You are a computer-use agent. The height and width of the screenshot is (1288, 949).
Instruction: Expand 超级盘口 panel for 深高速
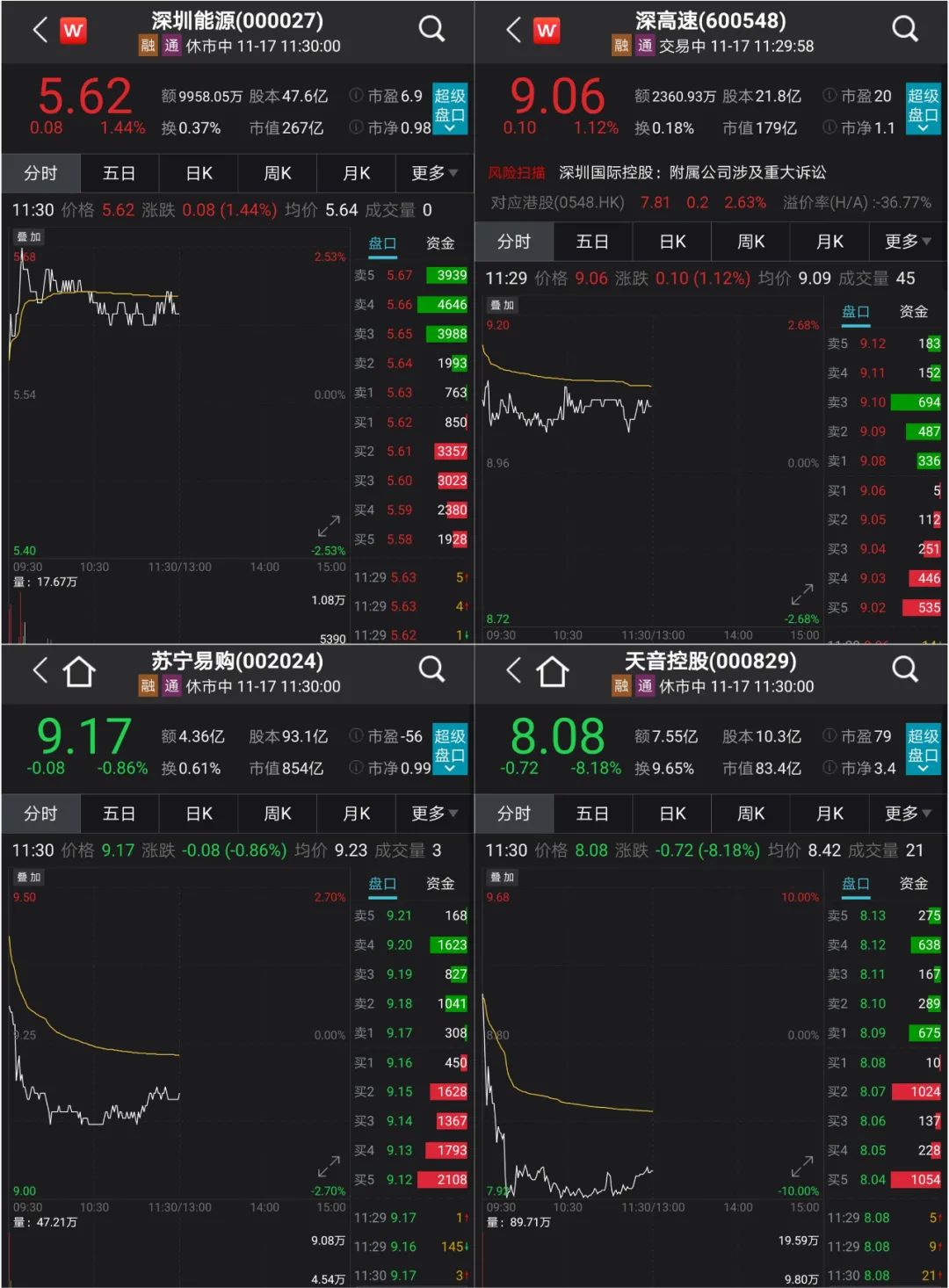pos(923,107)
